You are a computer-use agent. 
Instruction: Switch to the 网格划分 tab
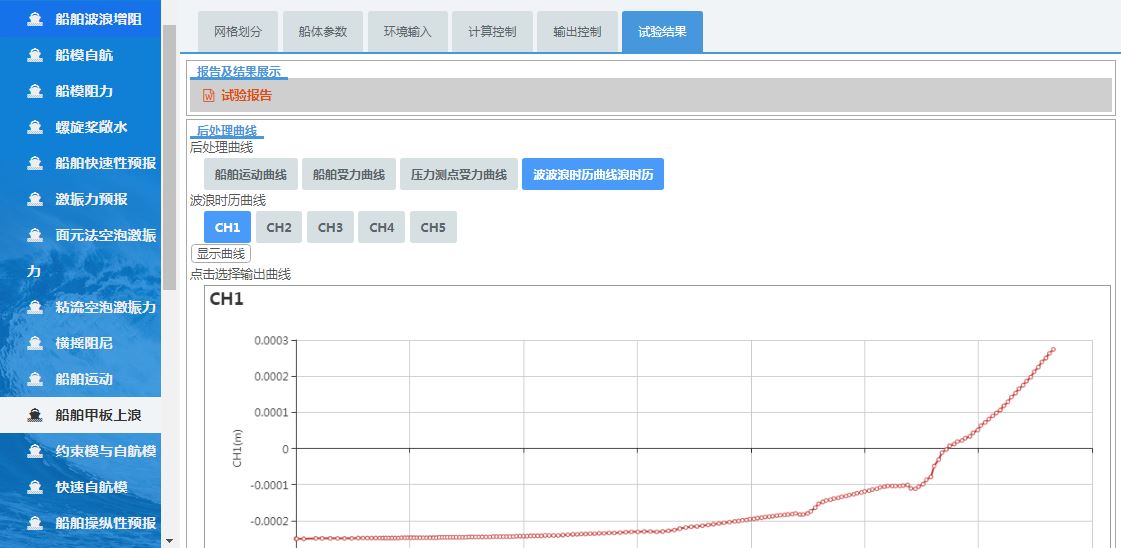(x=238, y=32)
